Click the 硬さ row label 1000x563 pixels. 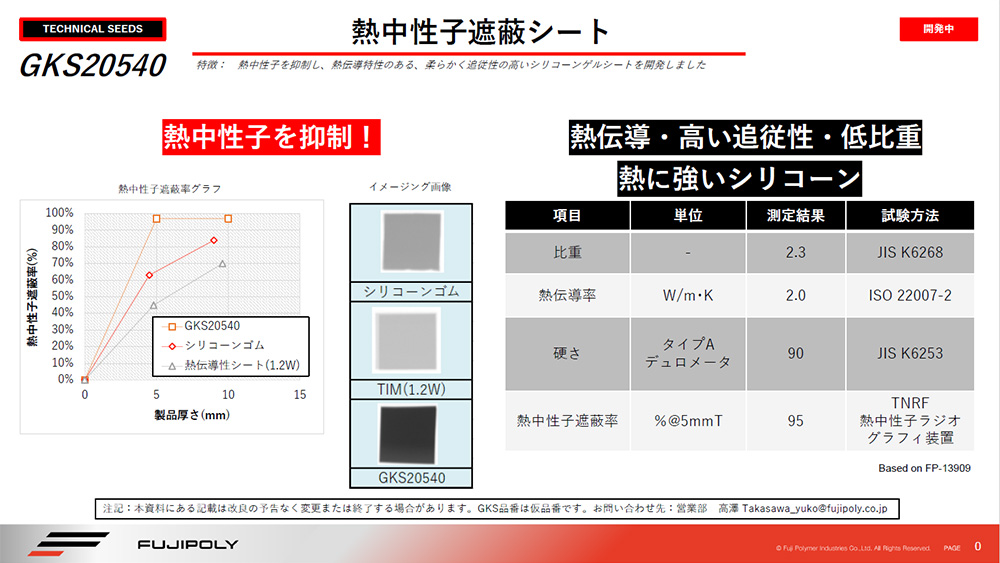(567, 353)
